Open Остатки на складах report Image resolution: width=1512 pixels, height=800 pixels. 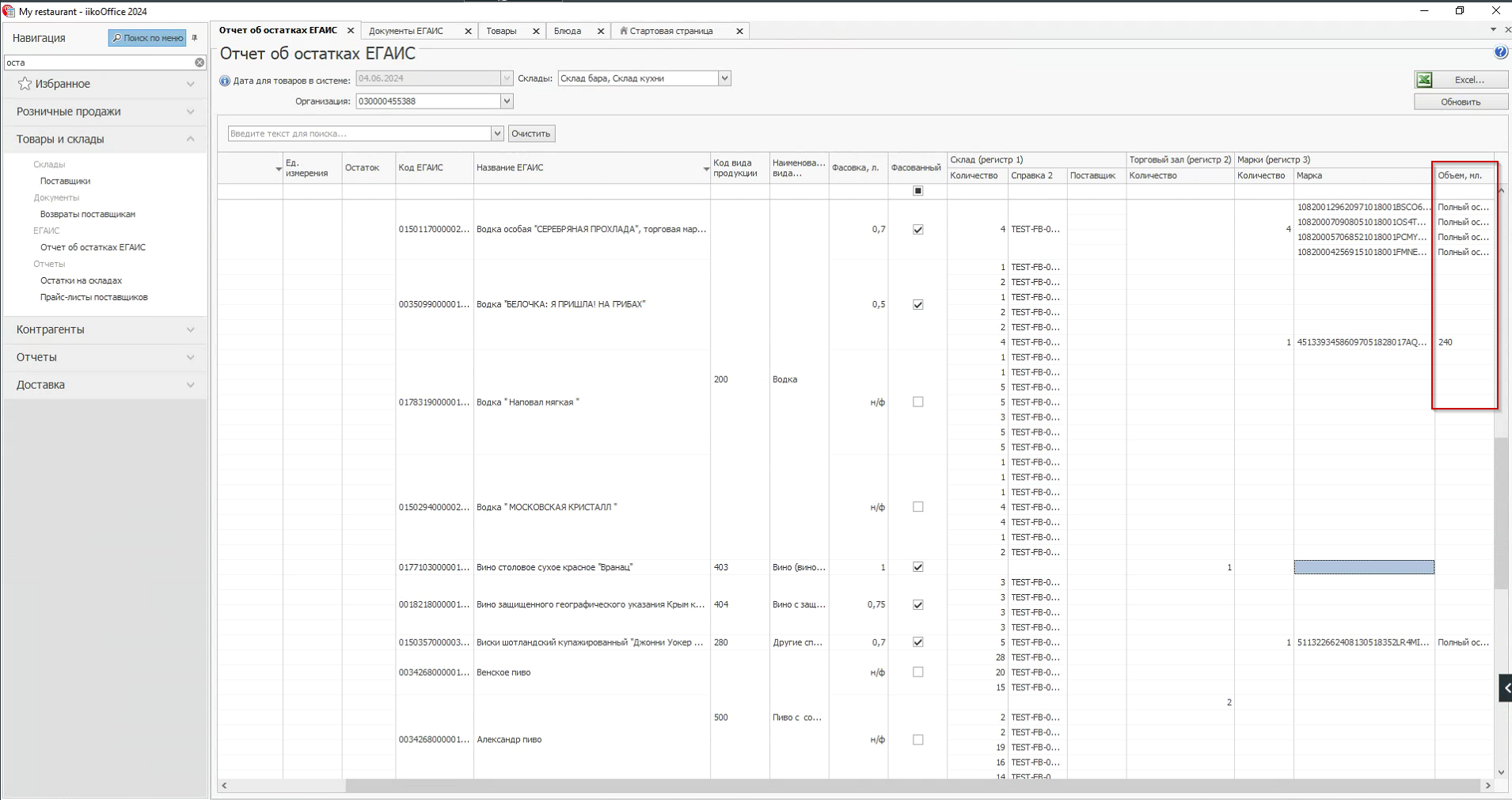(82, 281)
